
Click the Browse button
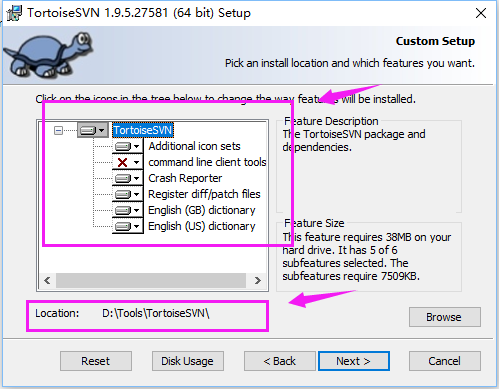coord(445,317)
